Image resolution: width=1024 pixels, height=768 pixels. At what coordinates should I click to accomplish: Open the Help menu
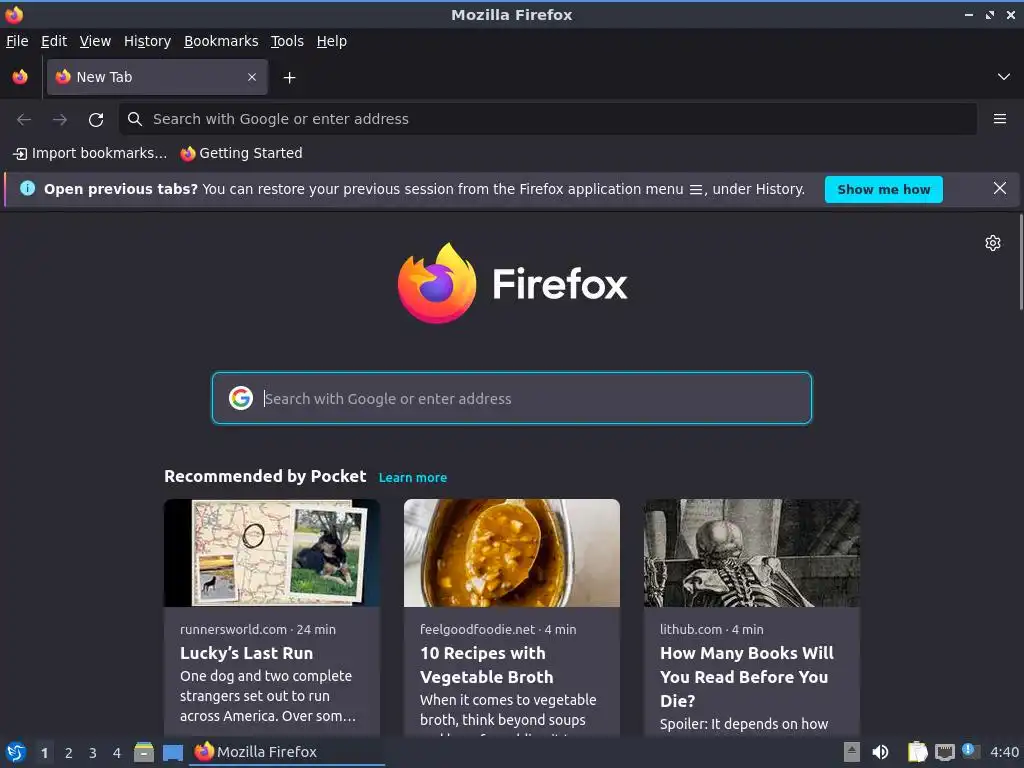pos(332,41)
